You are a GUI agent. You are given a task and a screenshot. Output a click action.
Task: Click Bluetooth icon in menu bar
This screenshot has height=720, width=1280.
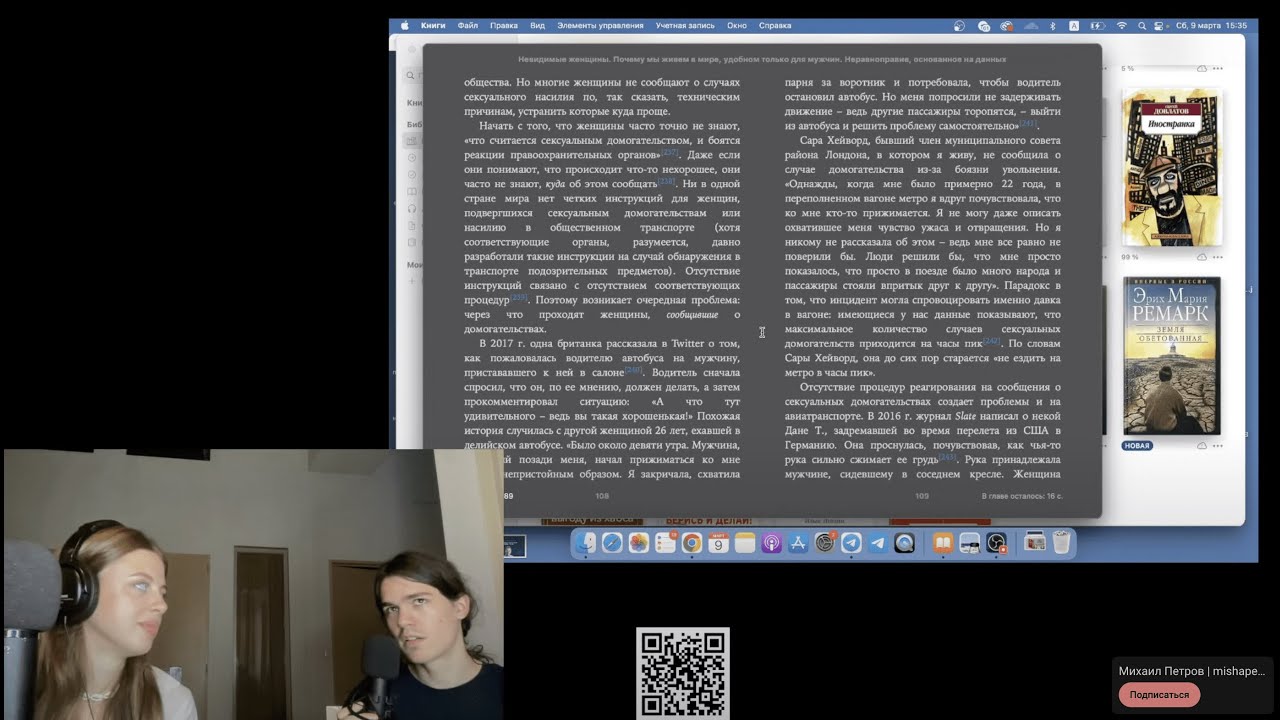1052,25
